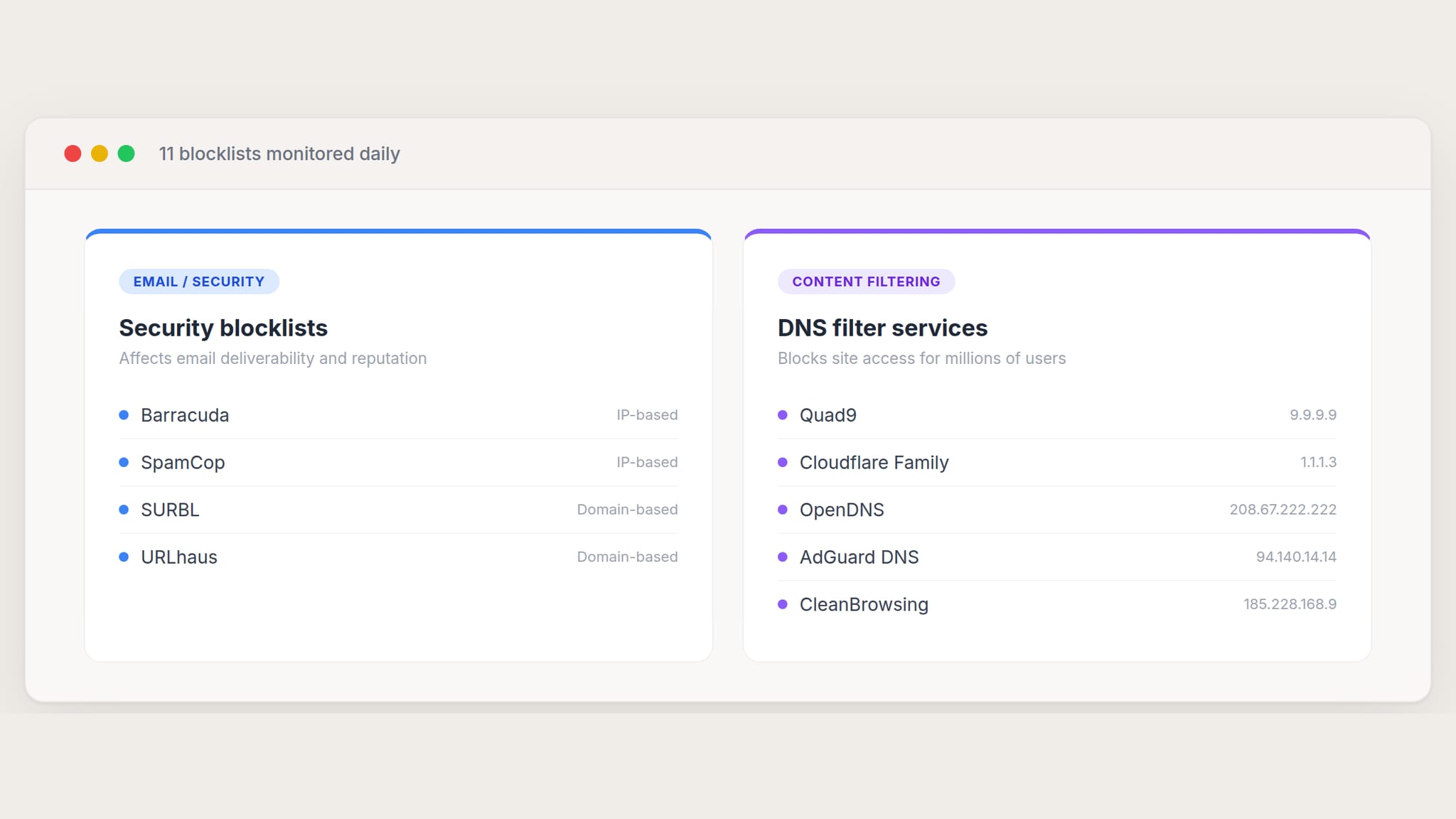
Task: Select the EMAIL / SECURITY badge
Action: [x=199, y=282]
